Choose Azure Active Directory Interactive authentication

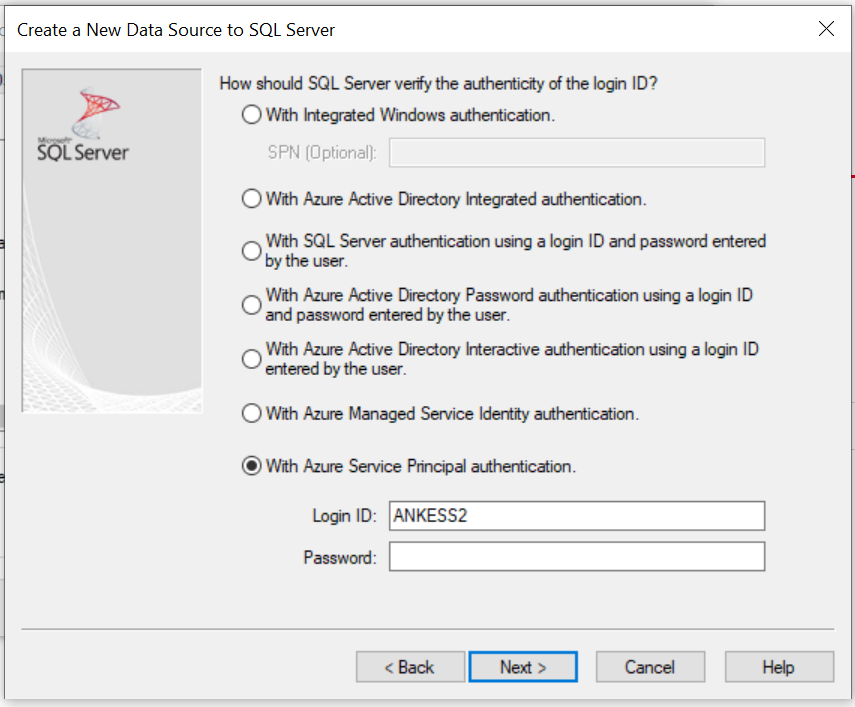point(252,359)
